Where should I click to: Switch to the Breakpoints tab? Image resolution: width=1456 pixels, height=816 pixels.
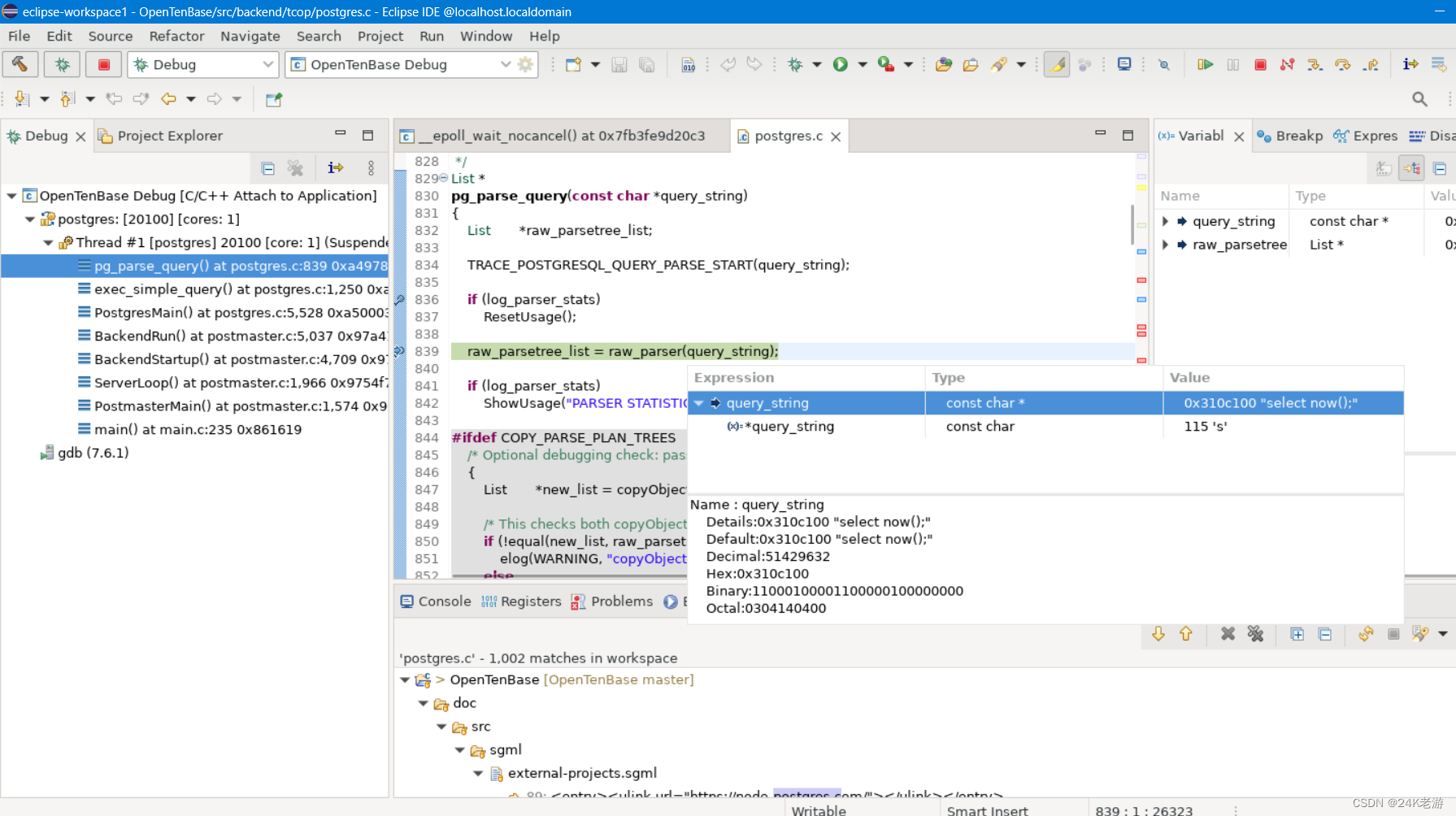pos(1290,136)
